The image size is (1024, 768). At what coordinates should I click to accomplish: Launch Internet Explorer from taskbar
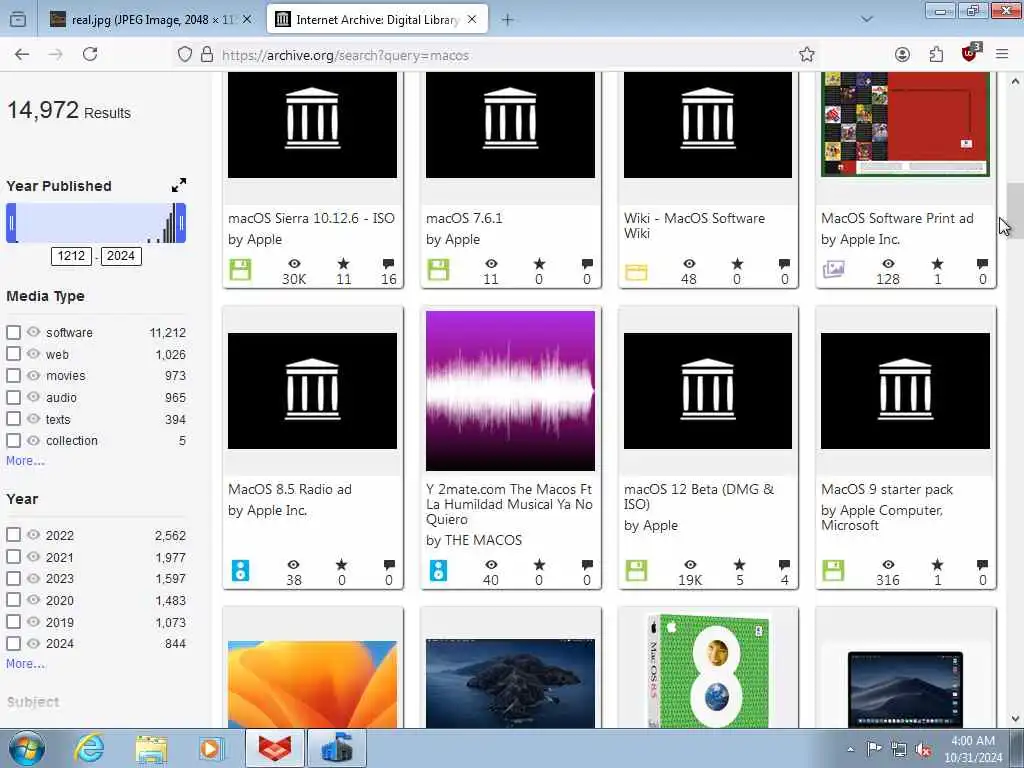pos(89,748)
